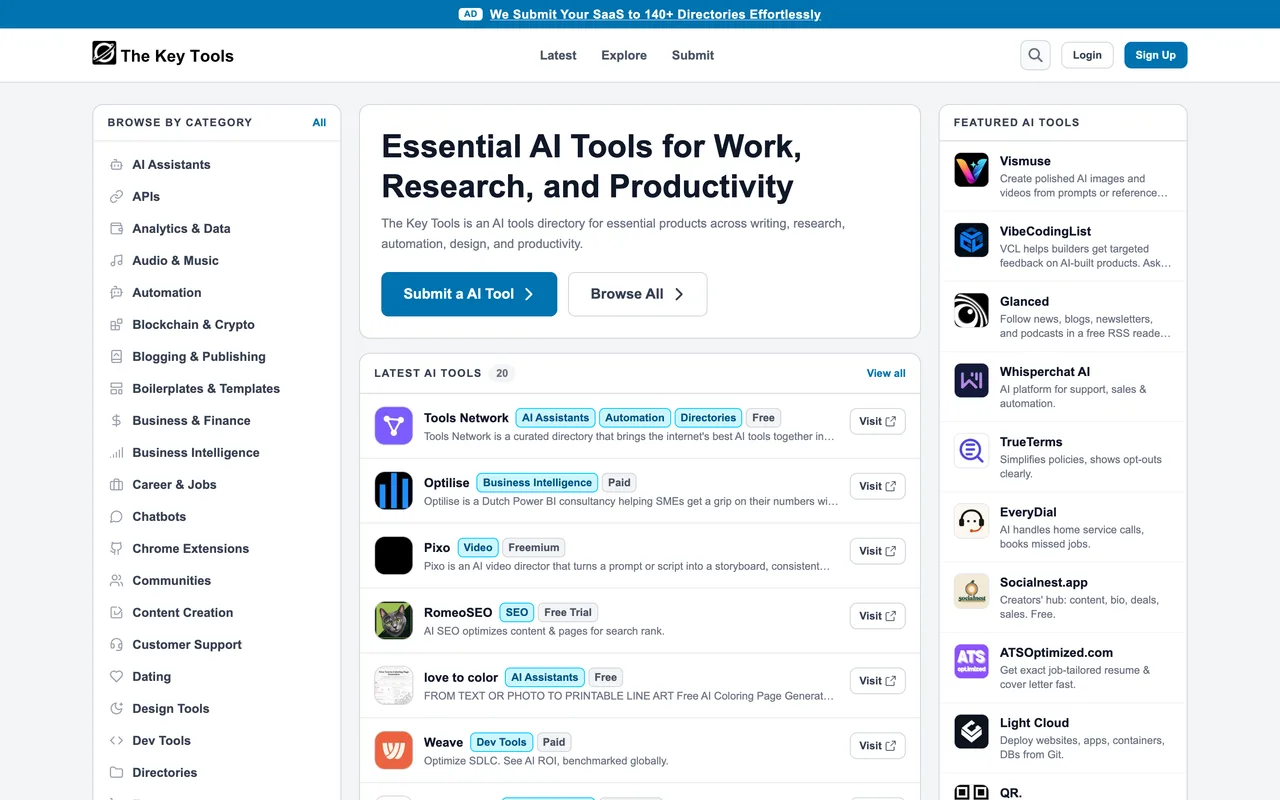1280x800 pixels.
Task: Open the Submit nav item
Action: tap(693, 55)
